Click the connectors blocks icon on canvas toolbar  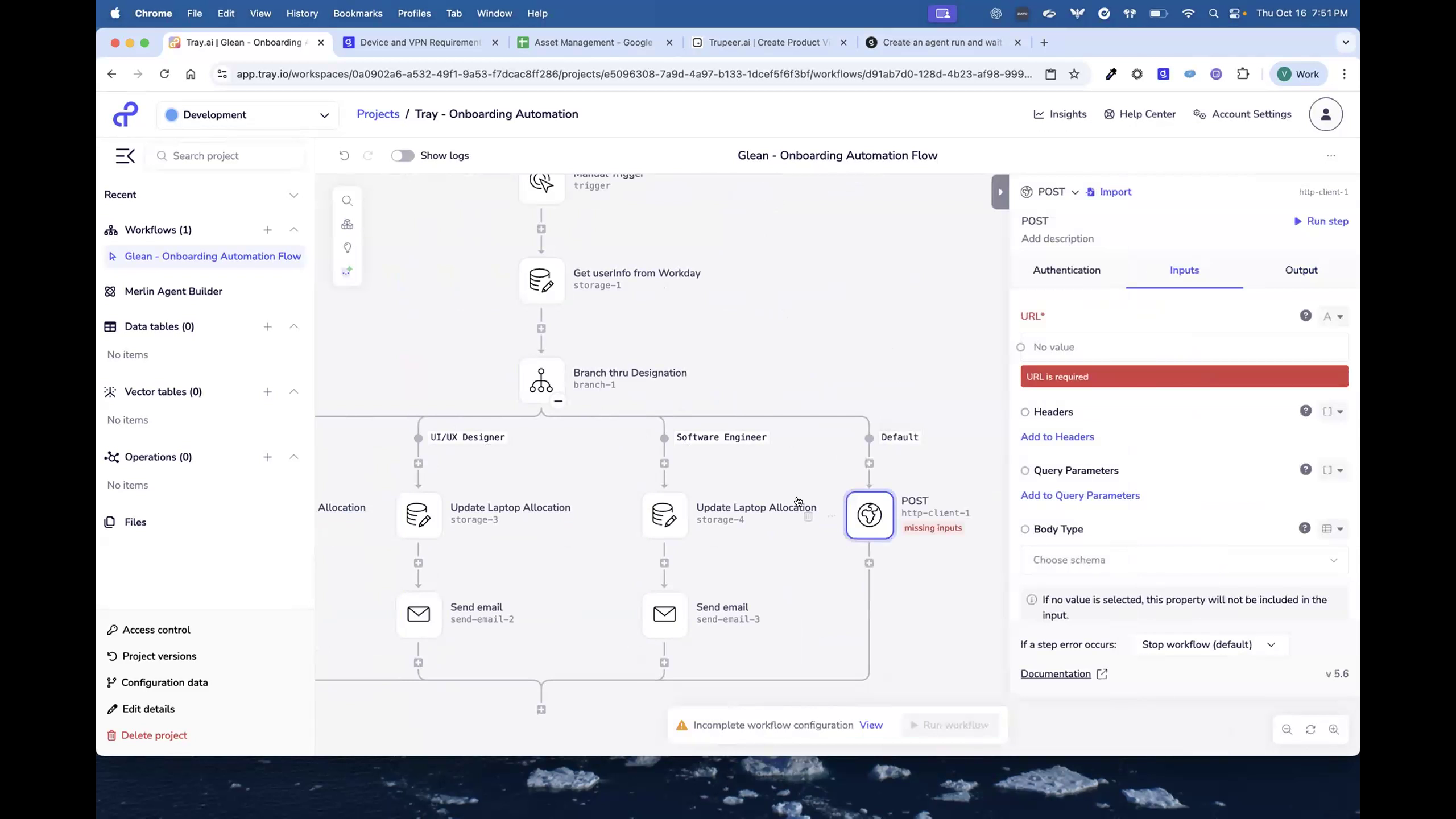(347, 224)
